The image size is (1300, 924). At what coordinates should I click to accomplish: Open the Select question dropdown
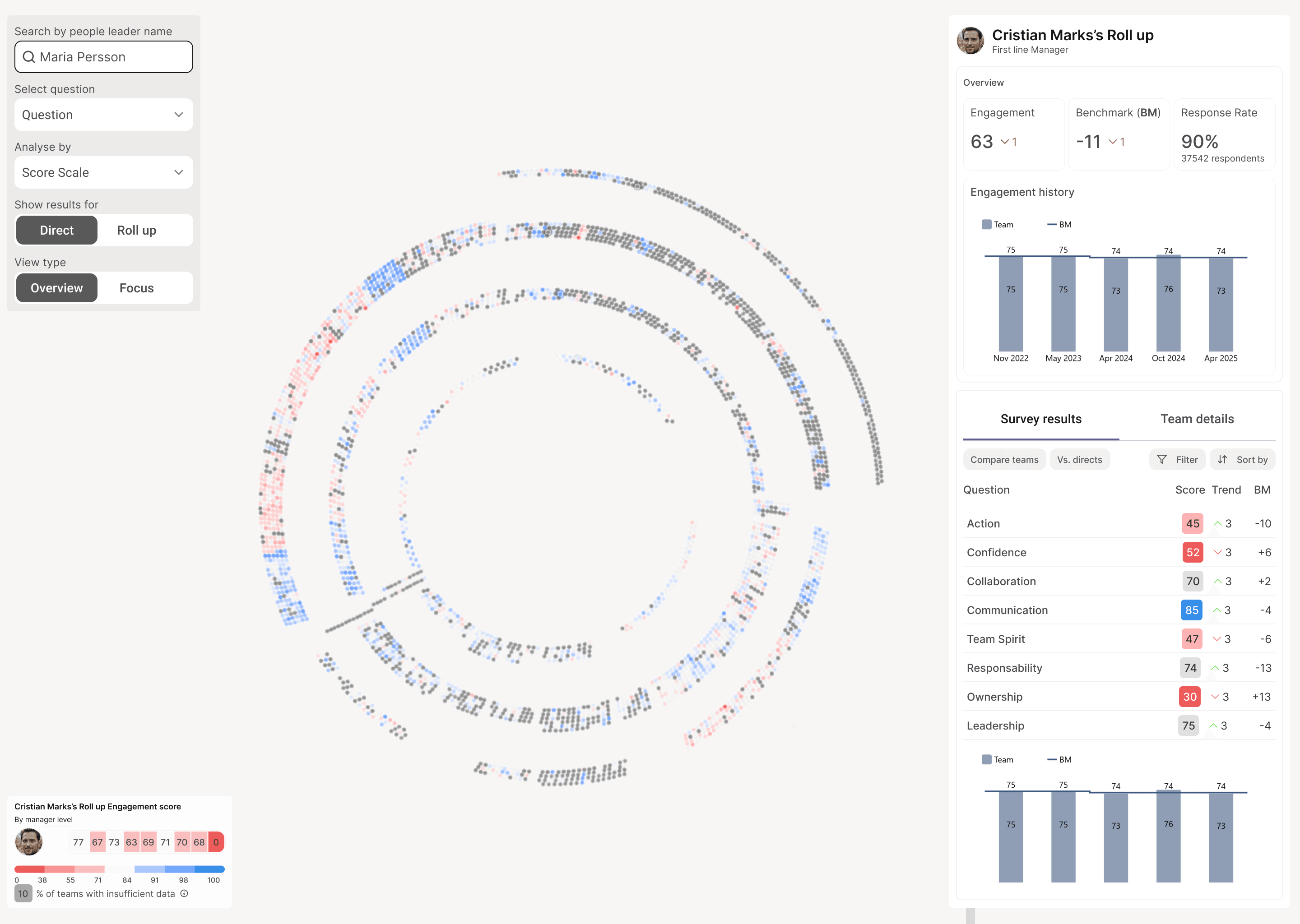[x=103, y=115]
